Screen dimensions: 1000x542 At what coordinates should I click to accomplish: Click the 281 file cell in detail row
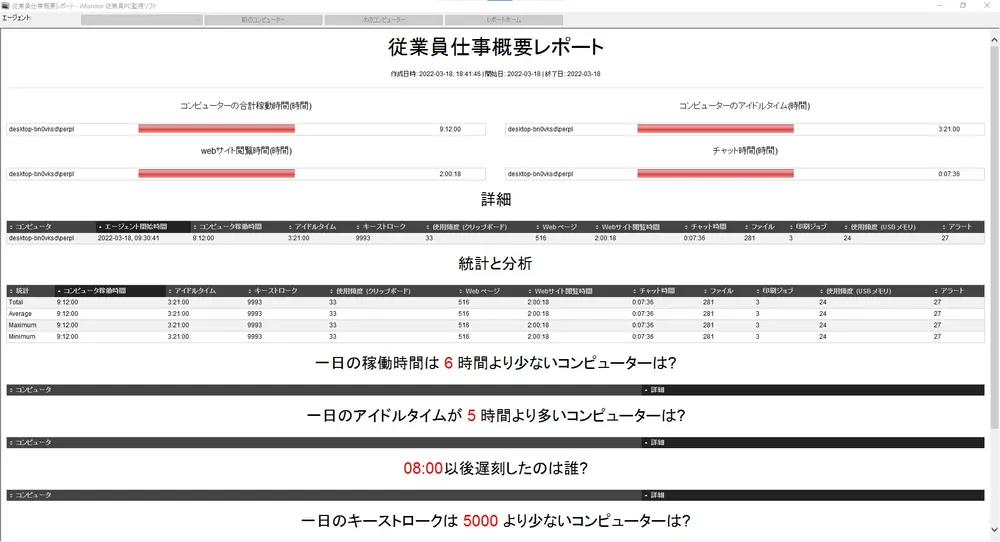(x=749, y=238)
